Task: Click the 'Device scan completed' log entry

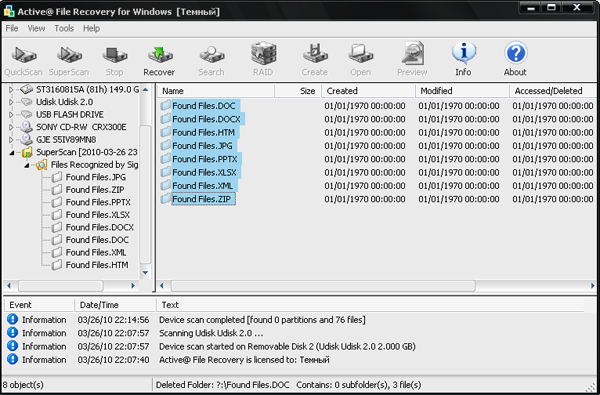Action: pos(262,320)
